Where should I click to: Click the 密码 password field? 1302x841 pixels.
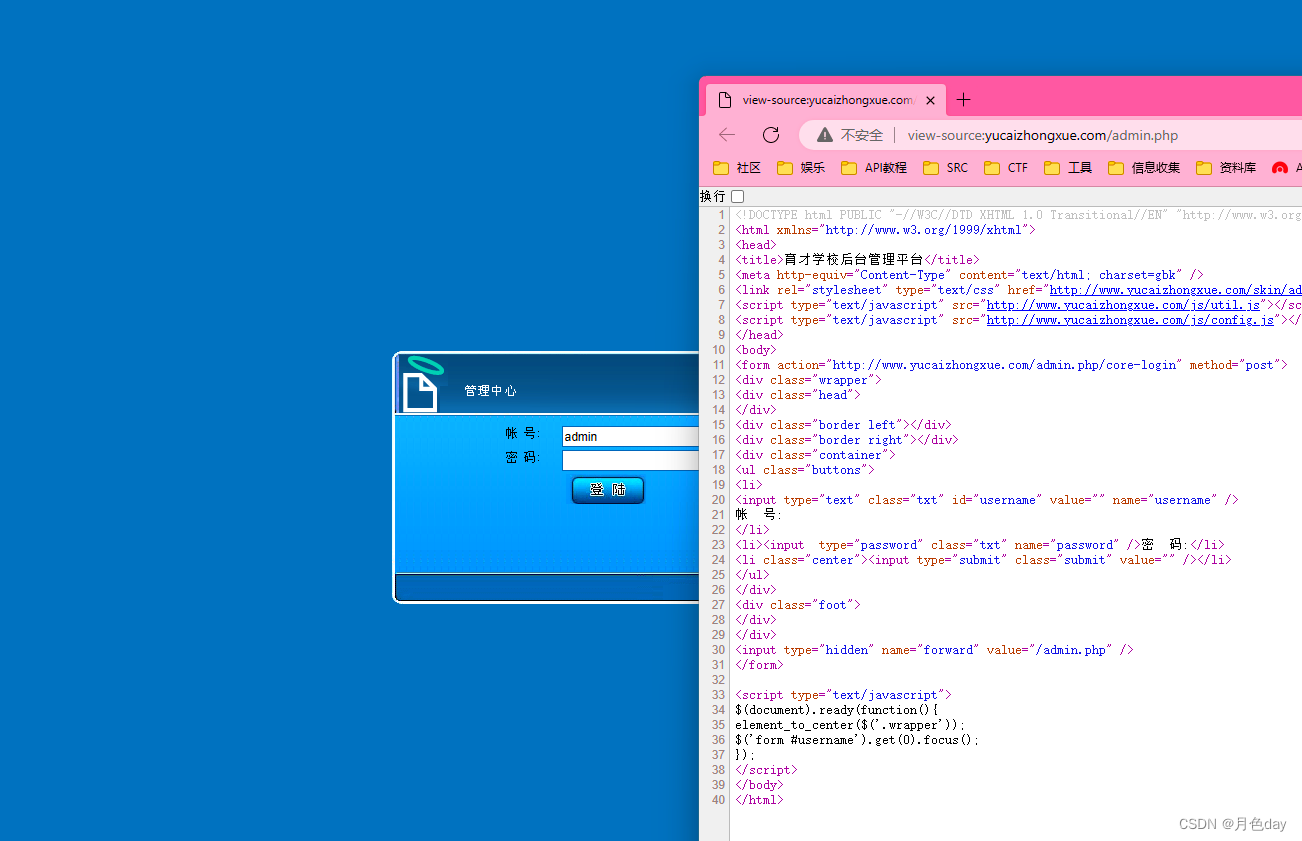tap(630, 460)
